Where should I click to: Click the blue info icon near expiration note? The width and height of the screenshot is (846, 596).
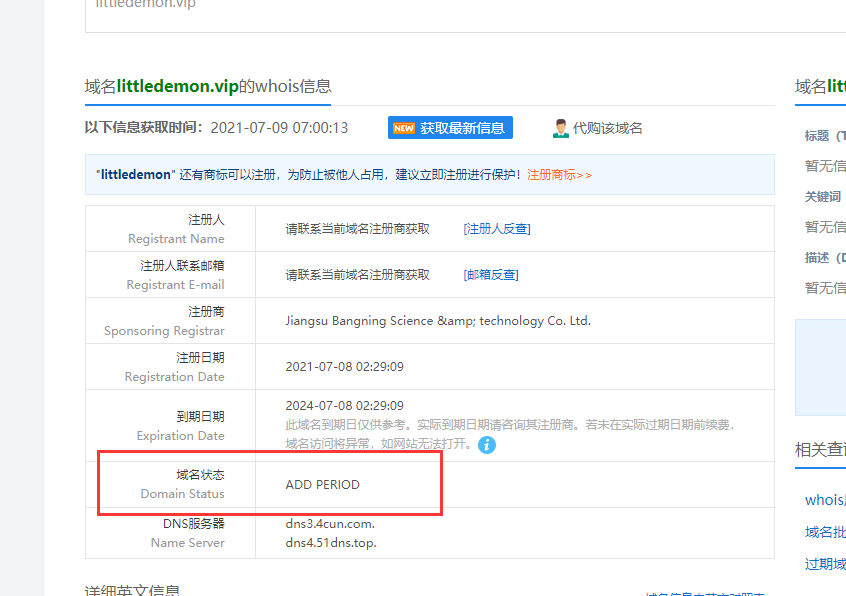(x=487, y=445)
